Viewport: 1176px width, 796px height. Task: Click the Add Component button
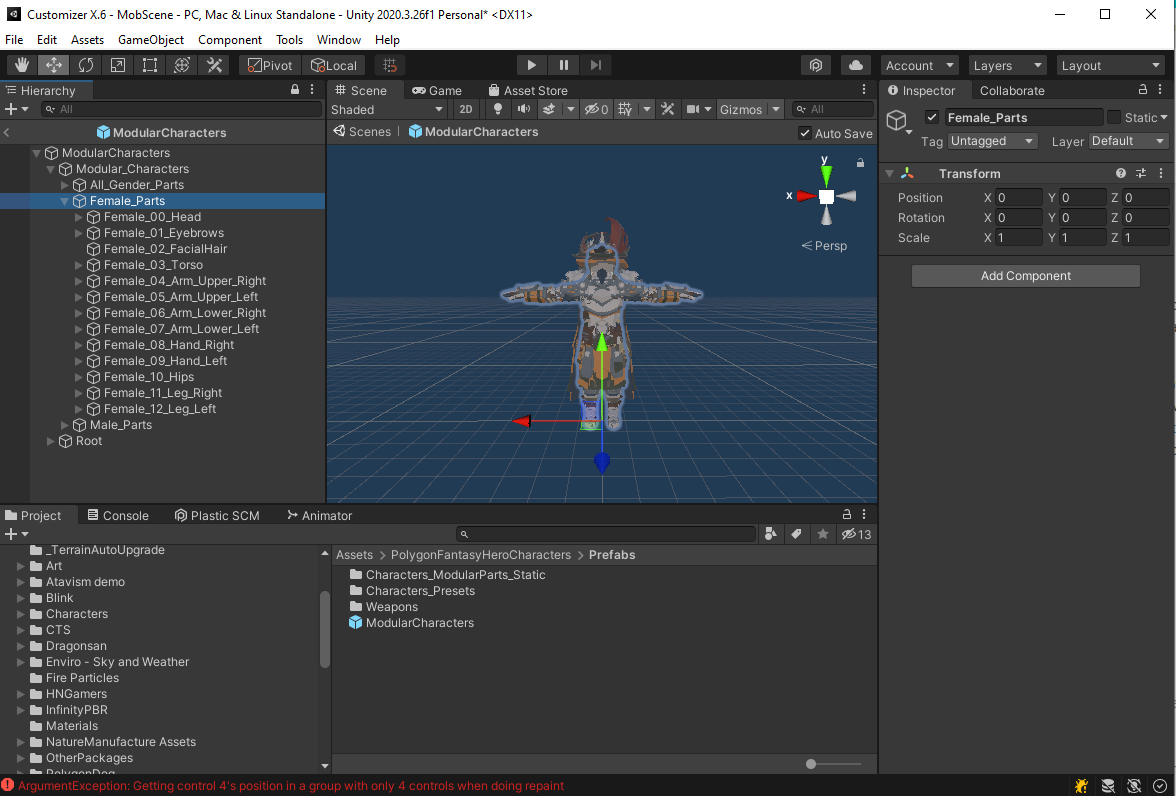pyautogui.click(x=1025, y=276)
